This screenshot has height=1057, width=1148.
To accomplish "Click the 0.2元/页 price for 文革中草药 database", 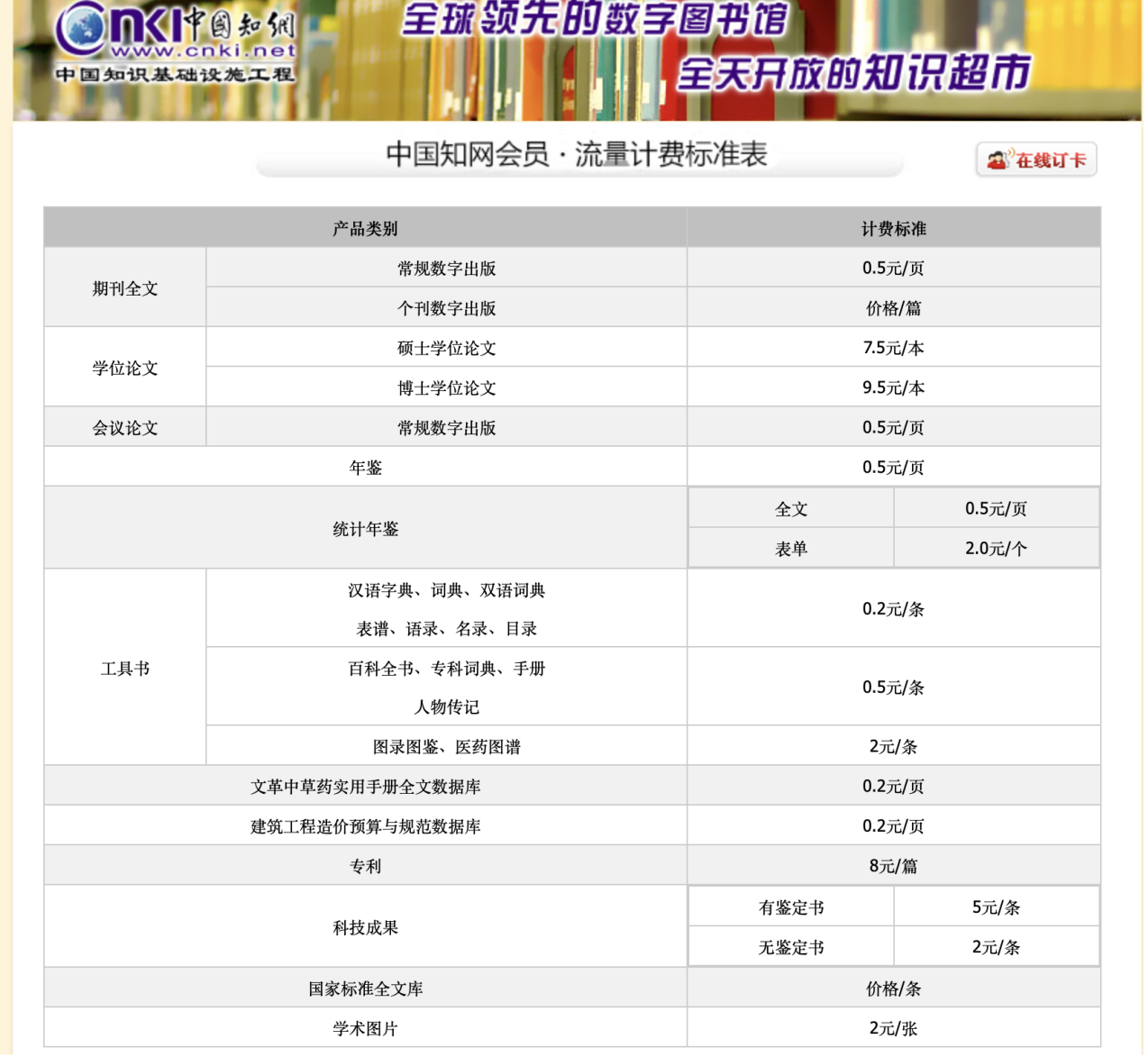I will (894, 787).
